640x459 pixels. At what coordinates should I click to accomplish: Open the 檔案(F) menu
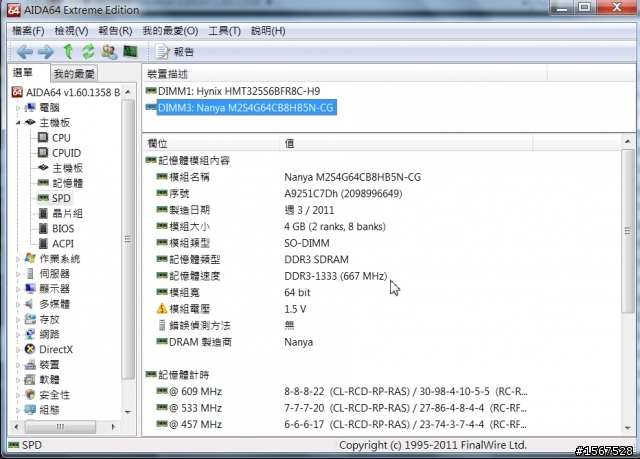[x=28, y=31]
